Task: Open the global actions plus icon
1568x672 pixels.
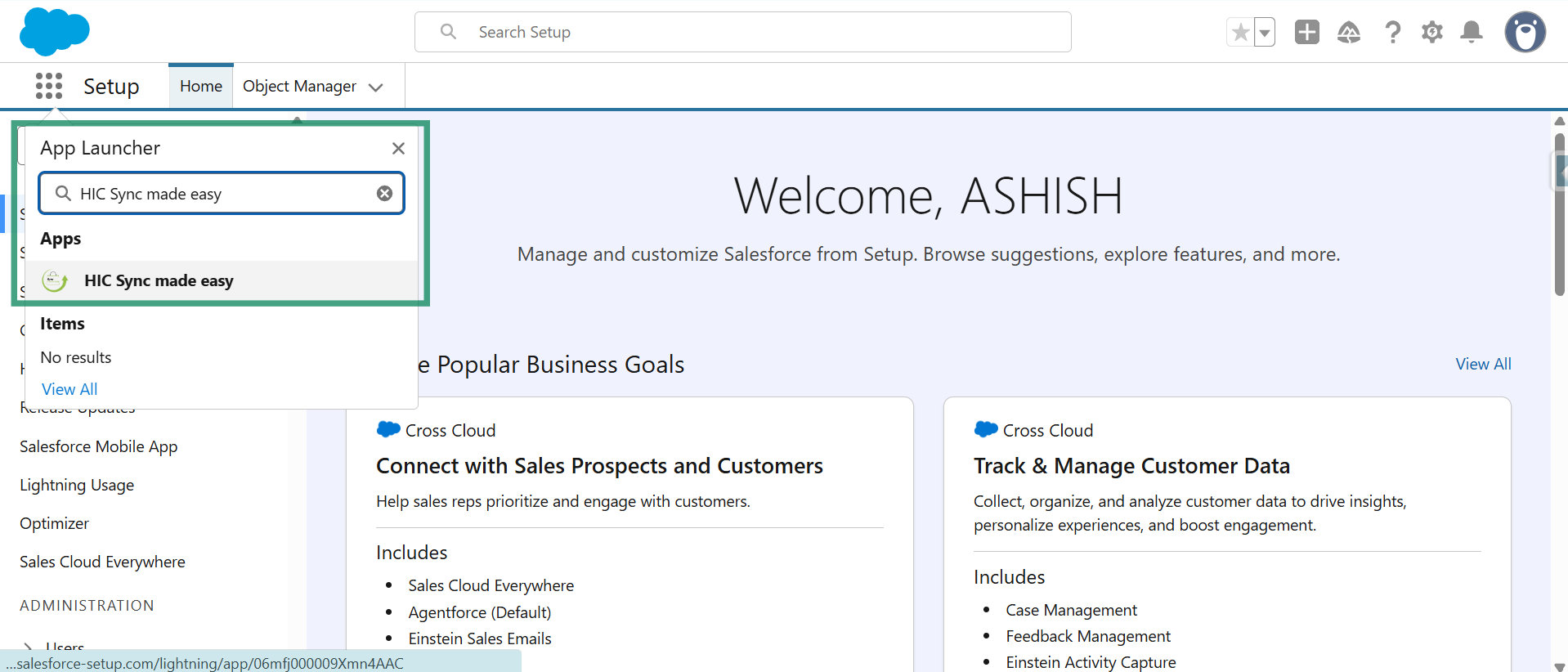Action: point(1306,33)
